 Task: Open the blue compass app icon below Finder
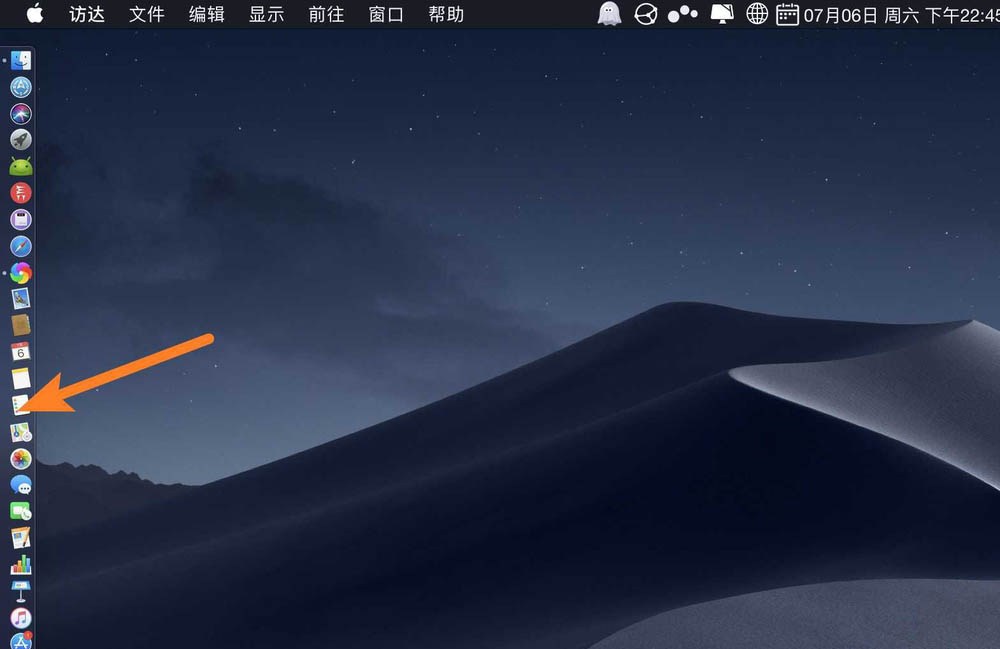coord(21,87)
